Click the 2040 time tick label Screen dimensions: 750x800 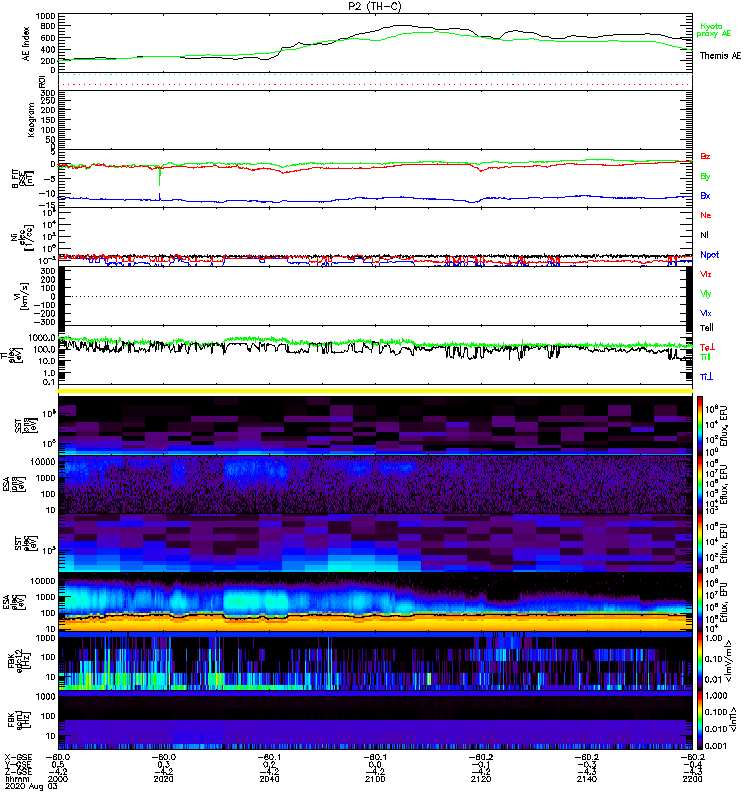[269, 779]
